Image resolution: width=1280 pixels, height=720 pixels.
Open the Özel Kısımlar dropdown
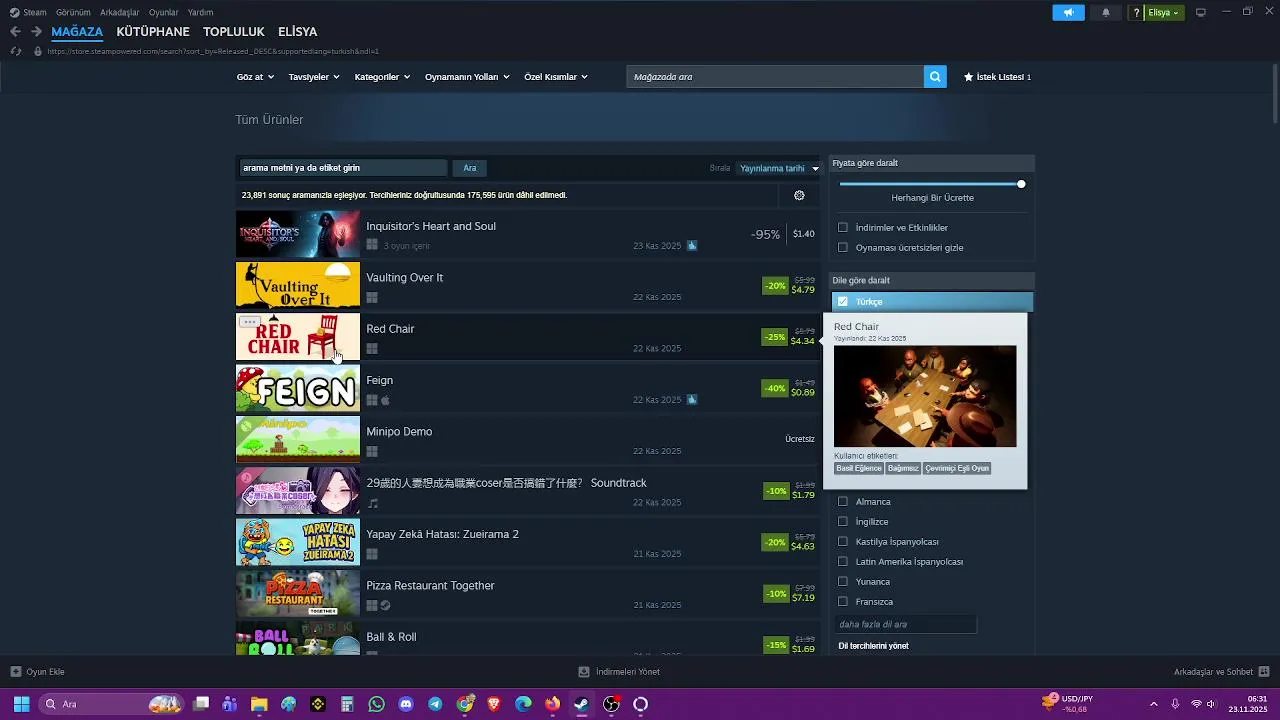pos(556,77)
